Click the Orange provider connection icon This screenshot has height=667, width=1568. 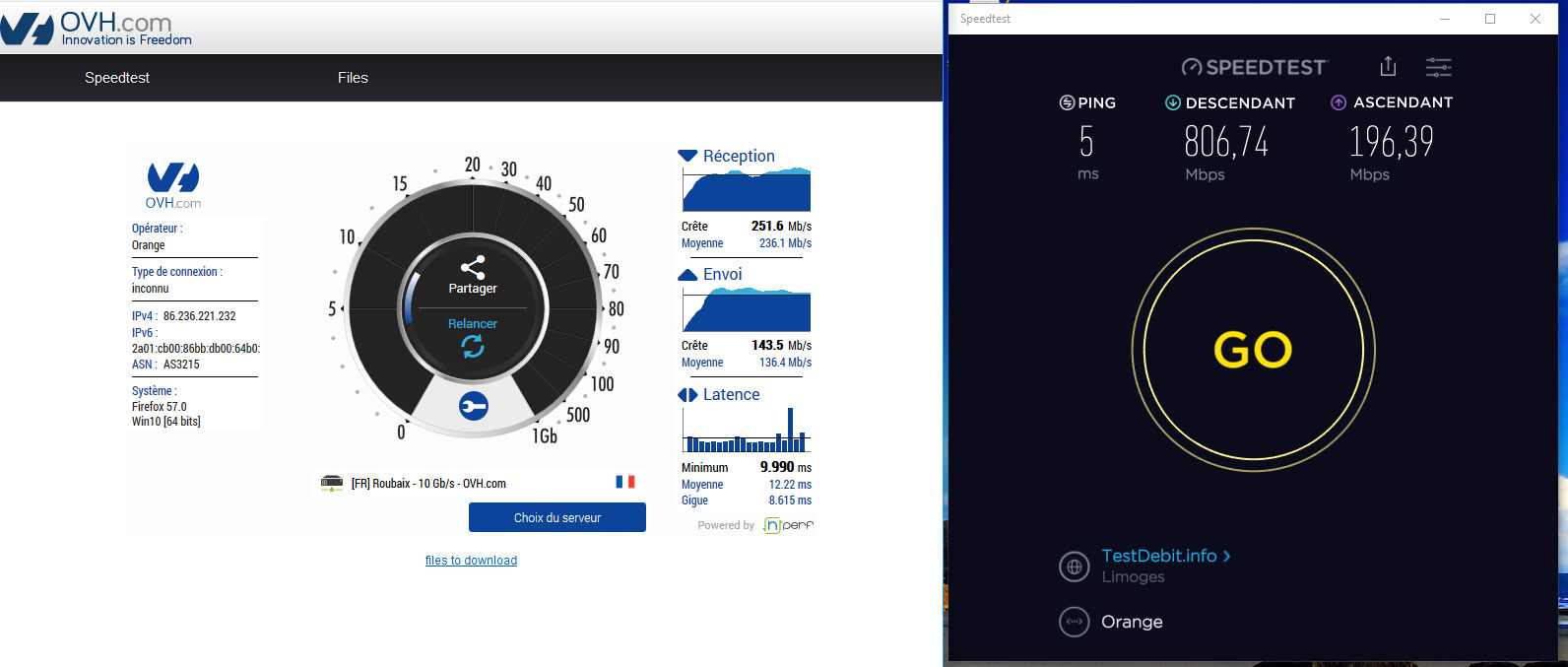coord(1075,622)
